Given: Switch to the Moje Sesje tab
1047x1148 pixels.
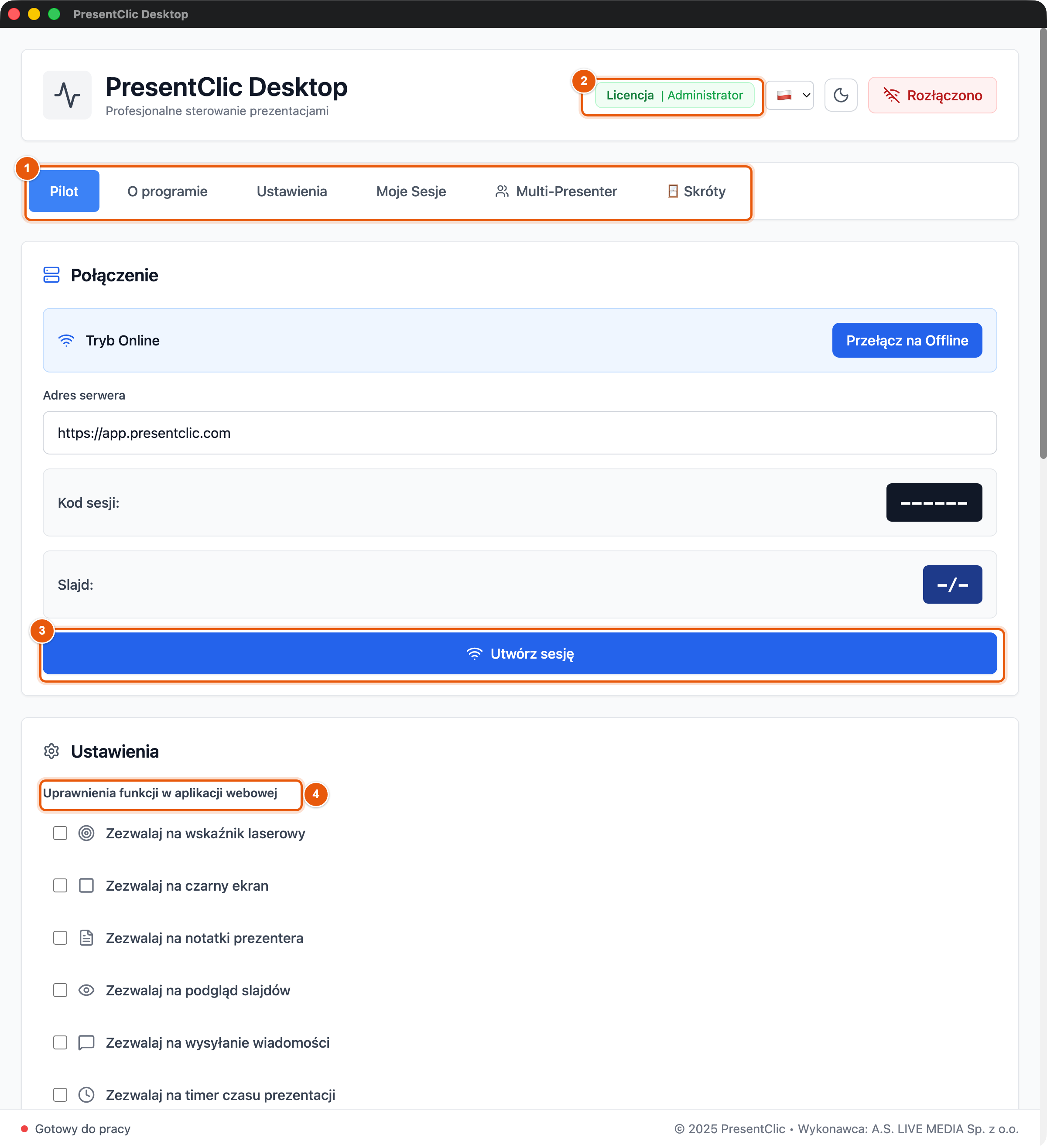Looking at the screenshot, I should [411, 191].
